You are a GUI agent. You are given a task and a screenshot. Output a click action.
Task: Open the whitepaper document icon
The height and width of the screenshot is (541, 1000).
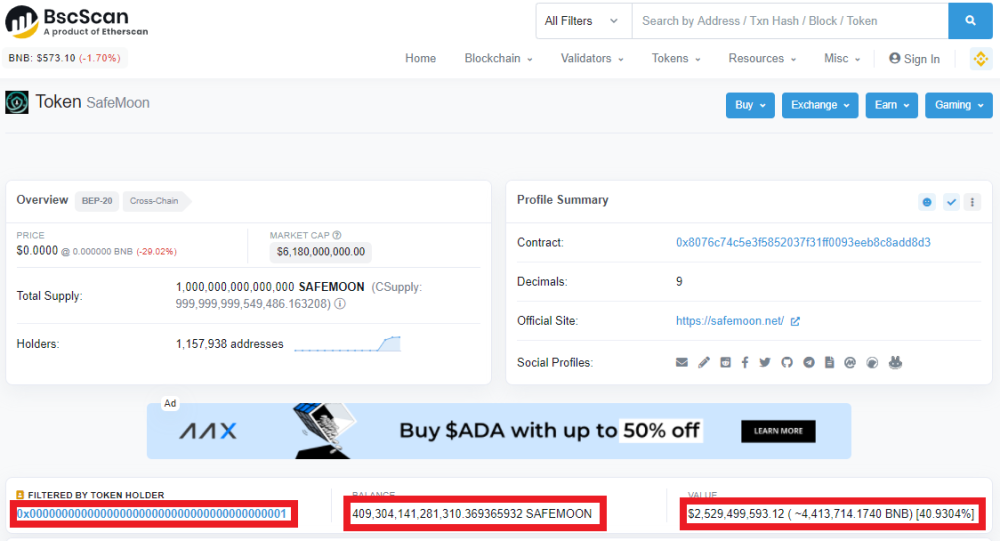click(x=829, y=362)
